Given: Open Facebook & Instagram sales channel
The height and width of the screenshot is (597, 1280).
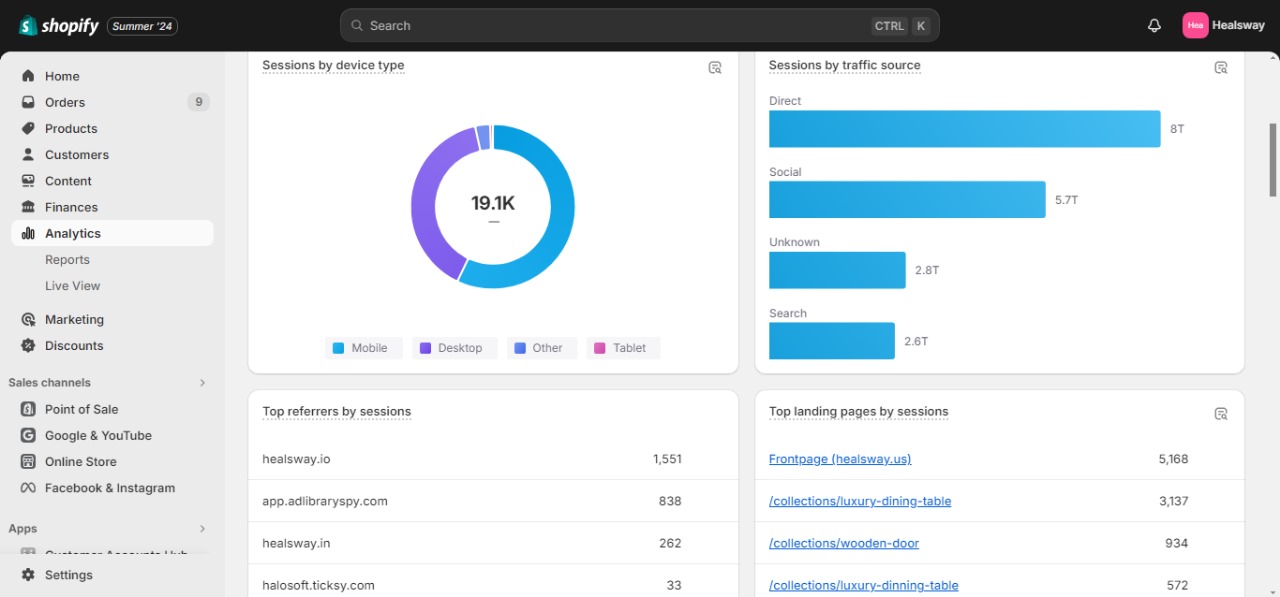Looking at the screenshot, I should (110, 488).
